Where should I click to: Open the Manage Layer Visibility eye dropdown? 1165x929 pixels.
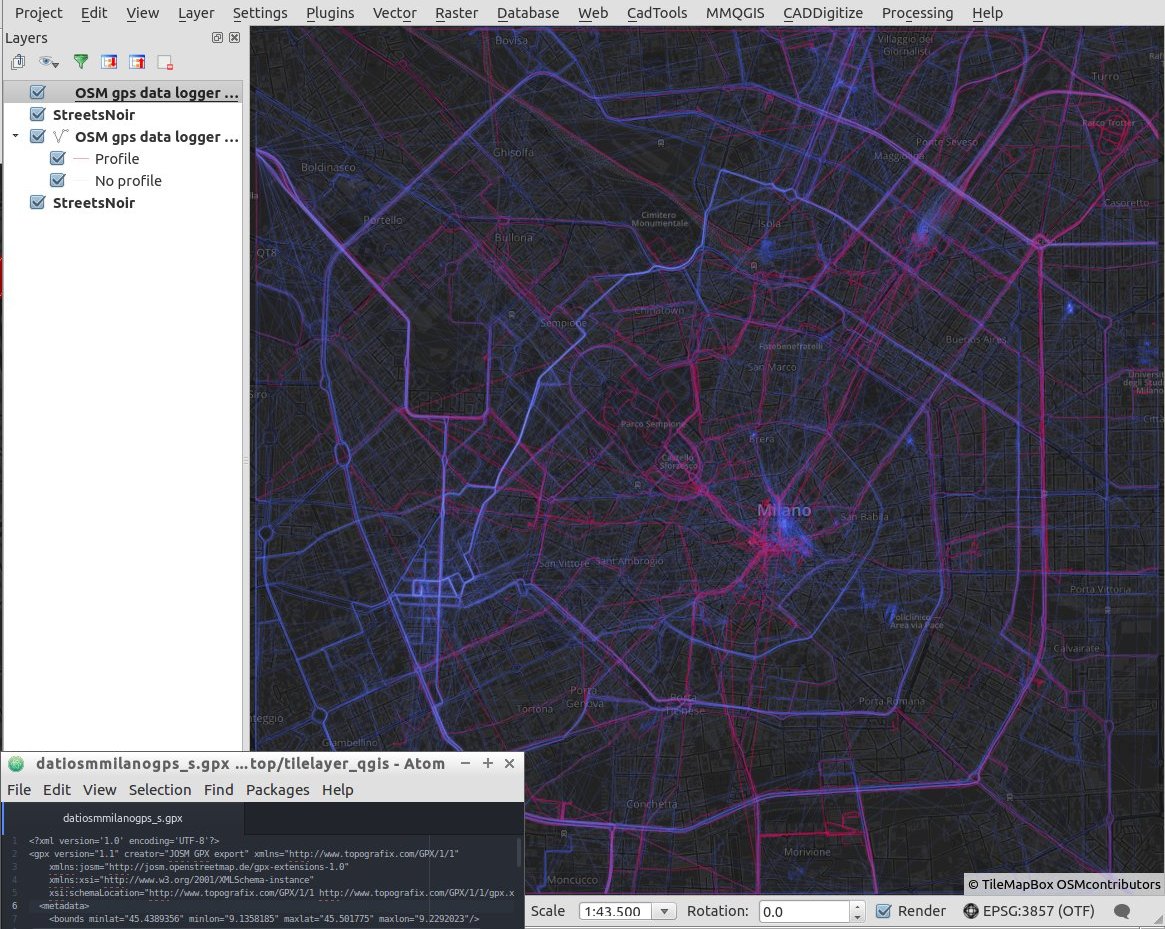coord(49,62)
